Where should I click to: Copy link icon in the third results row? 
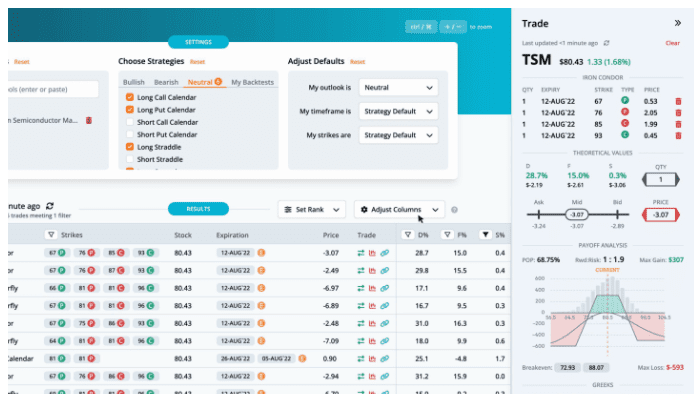(384, 287)
